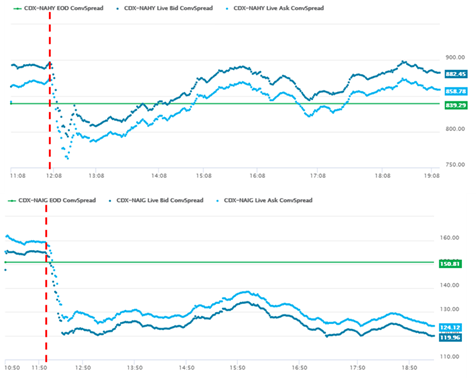The width and height of the screenshot is (476, 378).
Task: Click the 11:50 time tick label
Action: click(39, 368)
